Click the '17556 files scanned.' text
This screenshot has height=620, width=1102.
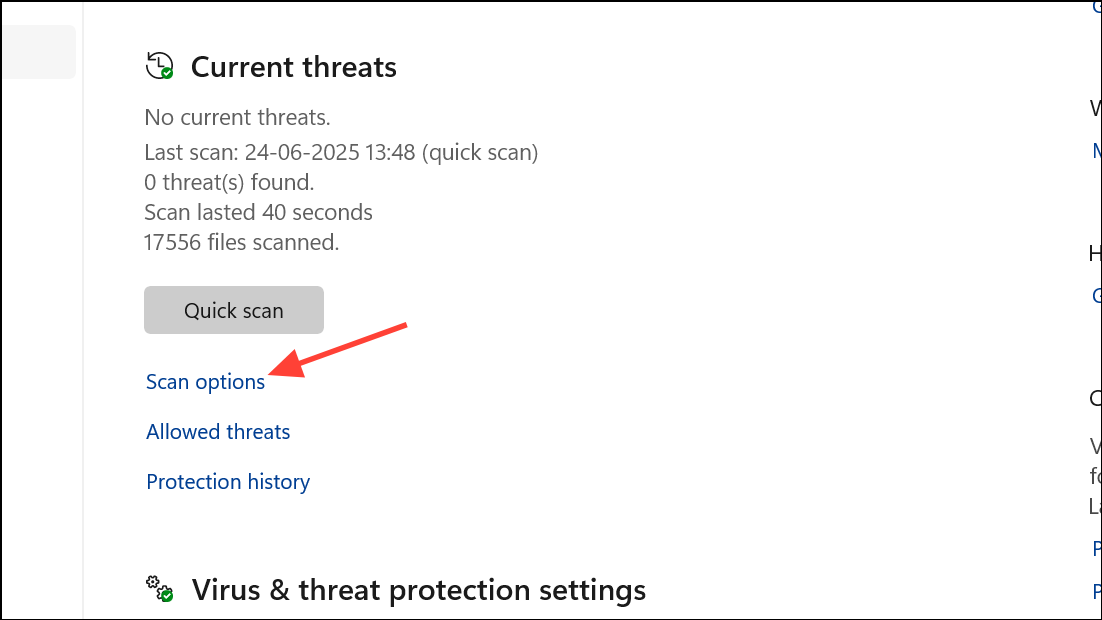241,242
